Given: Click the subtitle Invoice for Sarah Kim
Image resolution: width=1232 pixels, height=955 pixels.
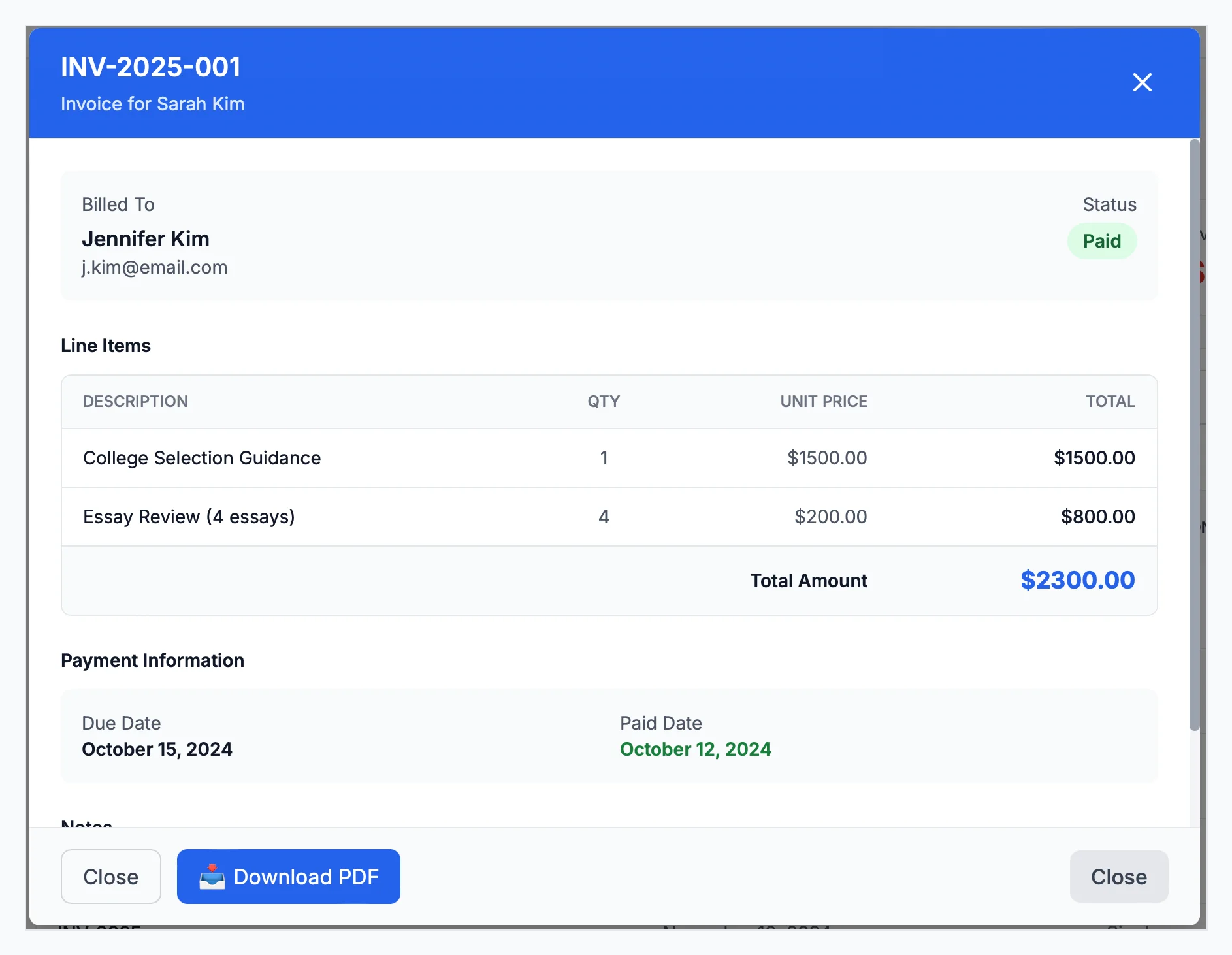Looking at the screenshot, I should pyautogui.click(x=152, y=103).
